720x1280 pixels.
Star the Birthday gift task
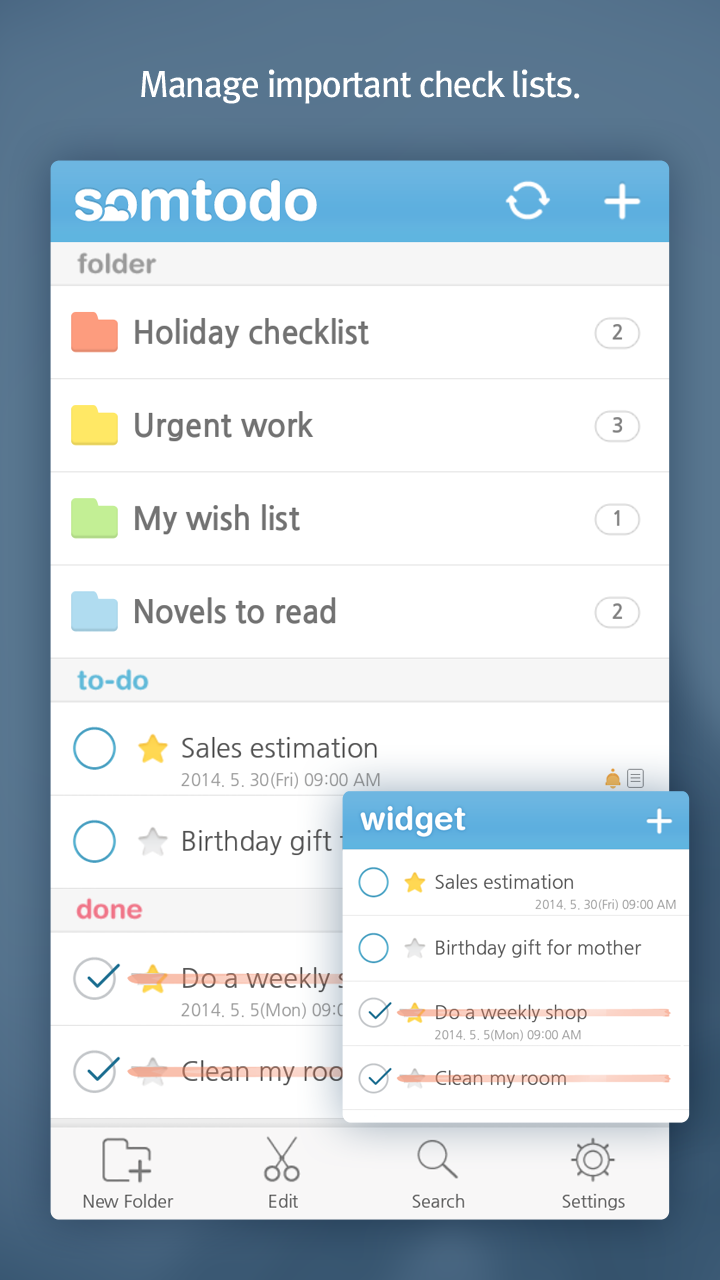pyautogui.click(x=153, y=841)
